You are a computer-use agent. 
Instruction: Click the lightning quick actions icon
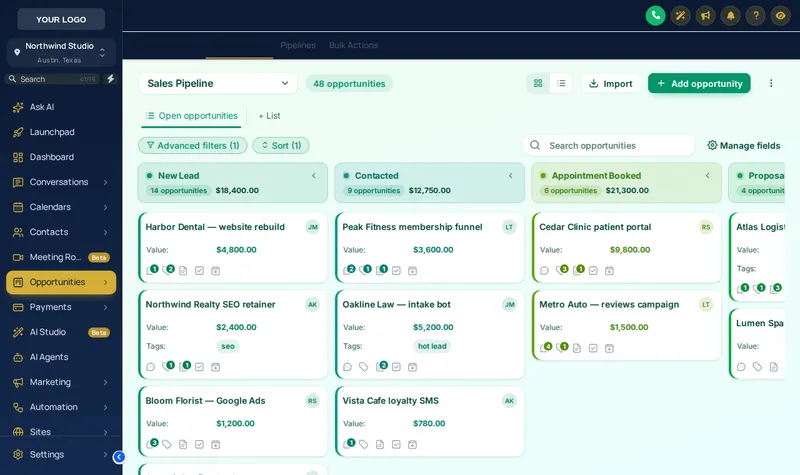coord(110,79)
